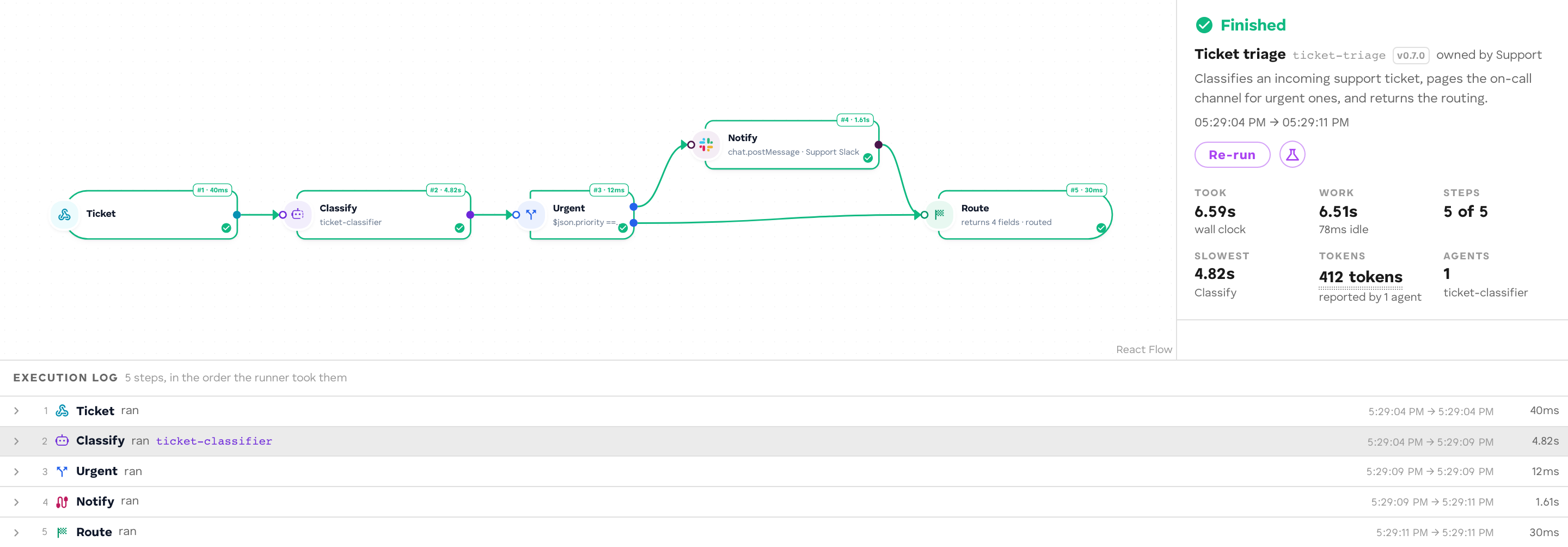The image size is (1568, 547).
Task: Click the Urgent node branch icon
Action: coord(531,215)
